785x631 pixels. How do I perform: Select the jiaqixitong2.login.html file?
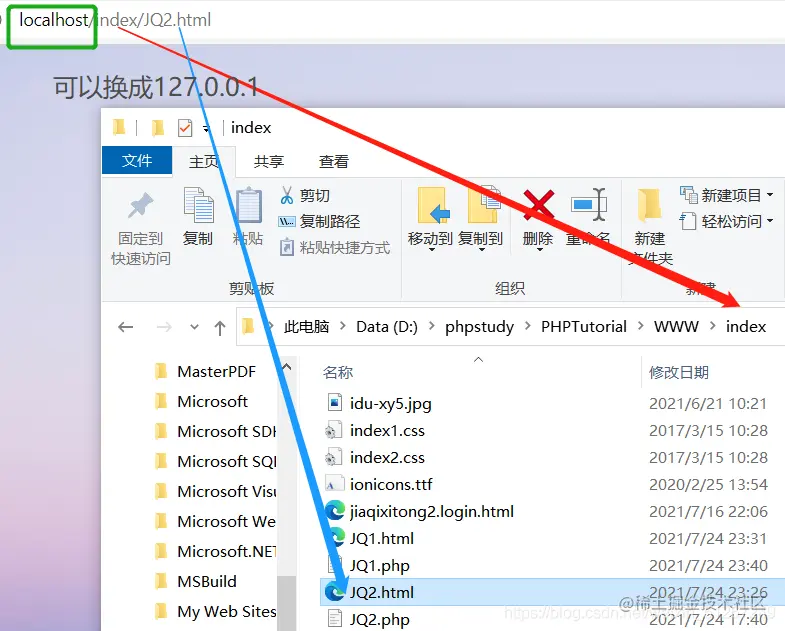tap(432, 511)
